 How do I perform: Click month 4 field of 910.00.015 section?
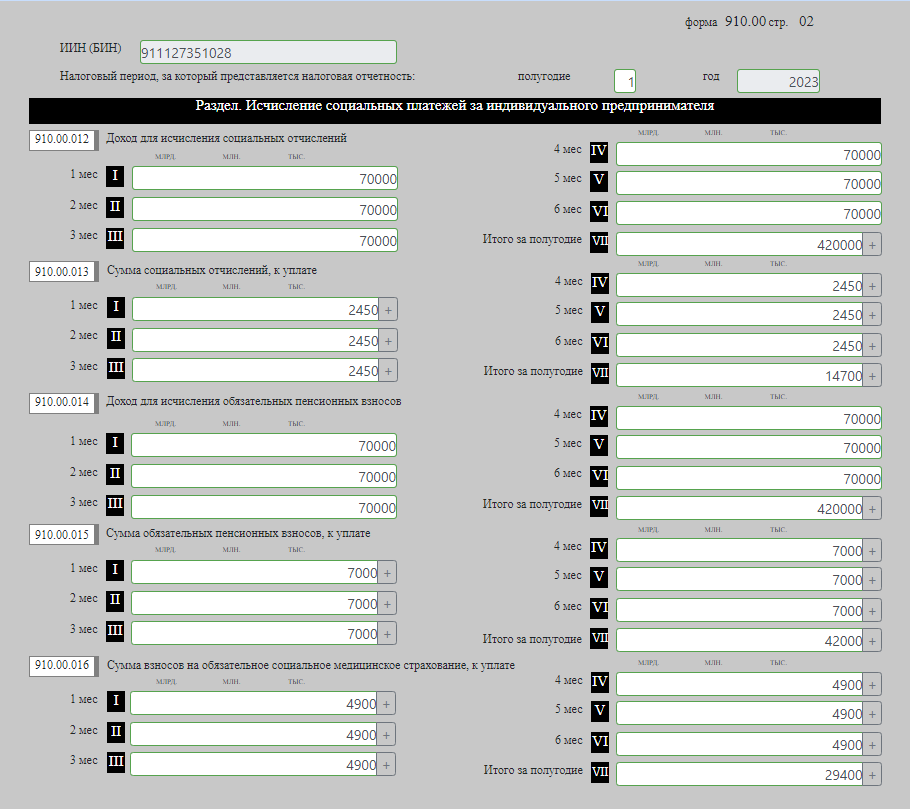tap(739, 551)
